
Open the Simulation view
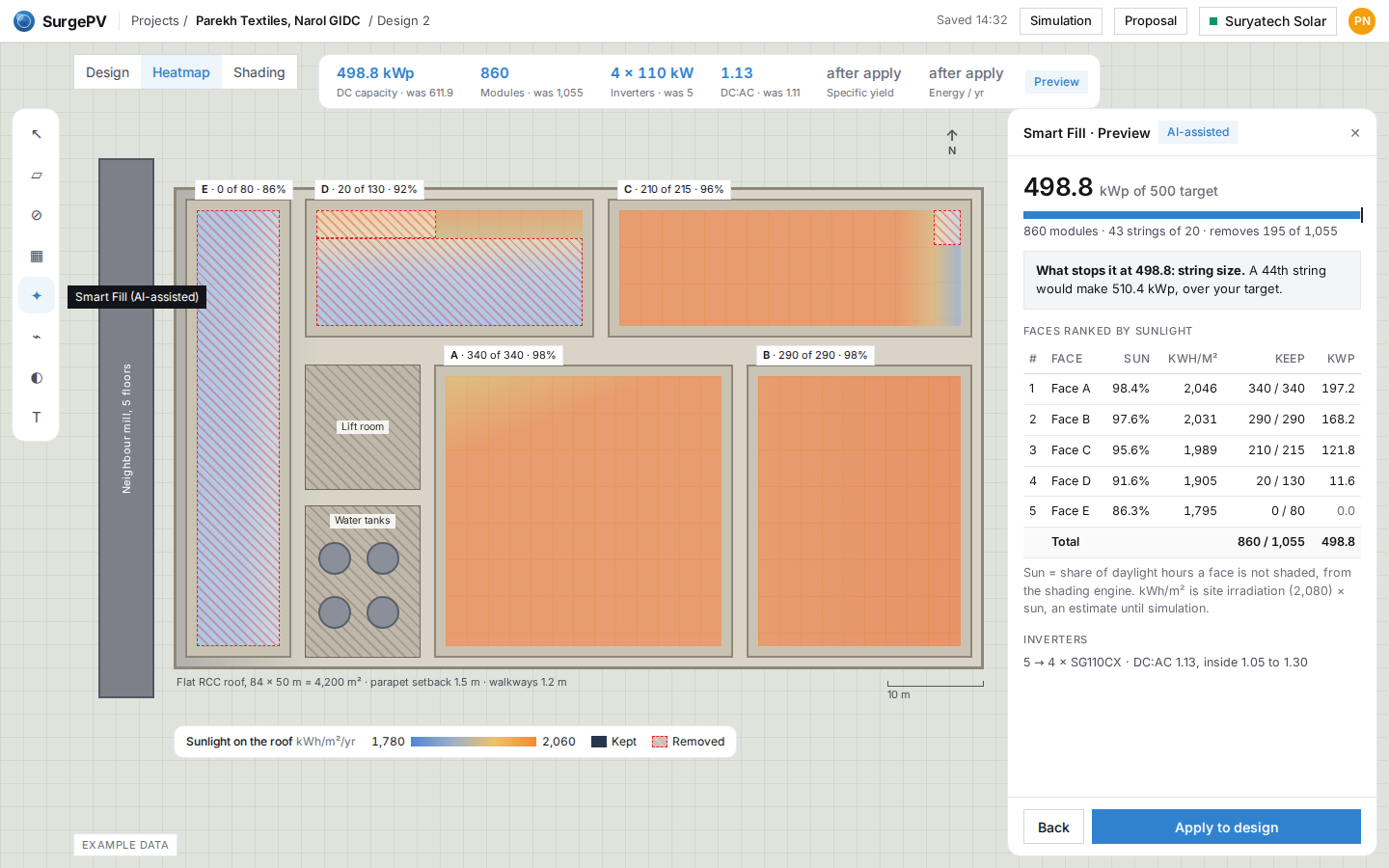tap(1061, 21)
